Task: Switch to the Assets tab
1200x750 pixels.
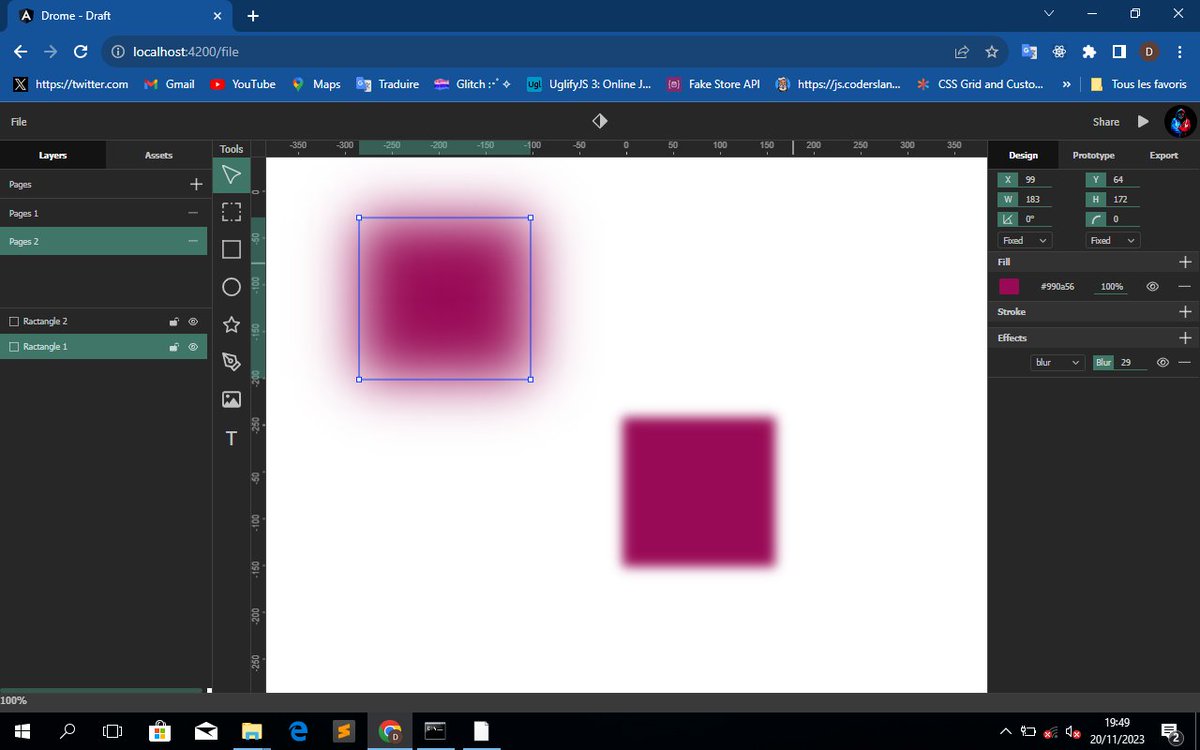Action: [158, 155]
